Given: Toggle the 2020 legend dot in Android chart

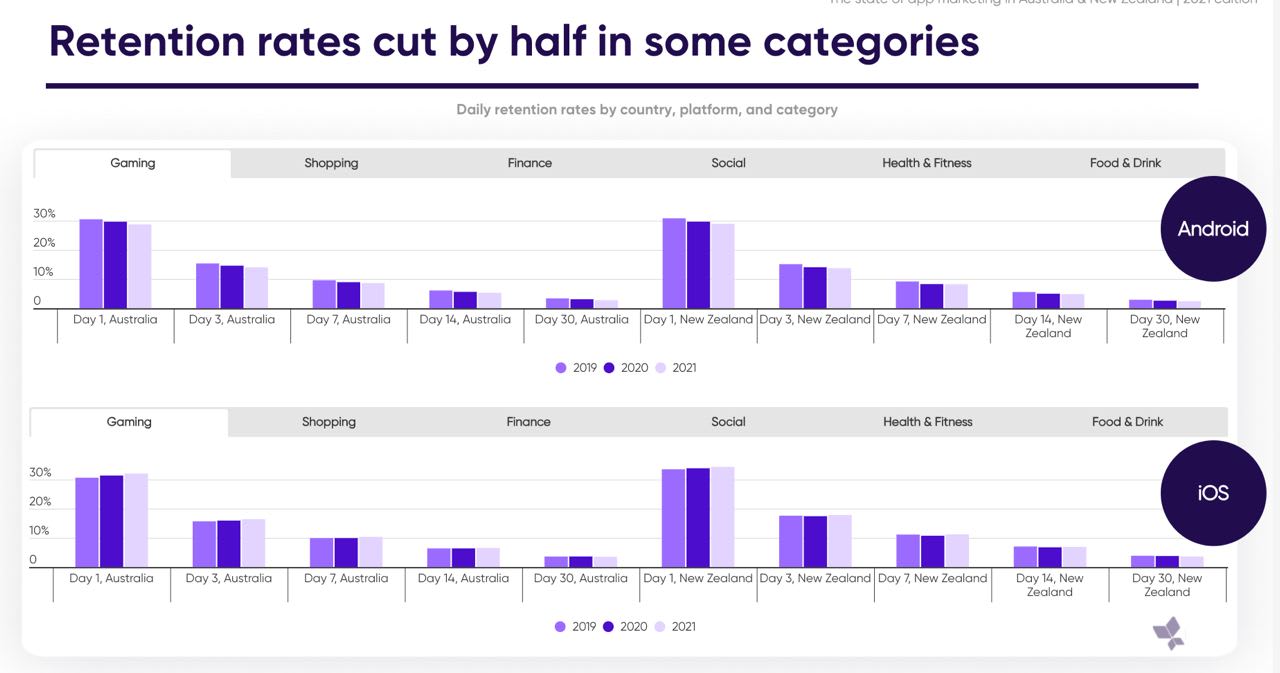Looking at the screenshot, I should (x=609, y=368).
